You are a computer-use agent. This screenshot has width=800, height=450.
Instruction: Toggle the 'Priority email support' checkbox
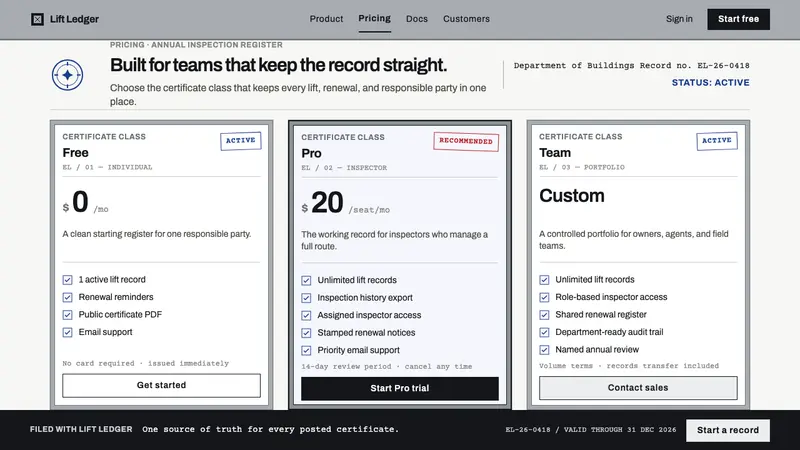306,351
